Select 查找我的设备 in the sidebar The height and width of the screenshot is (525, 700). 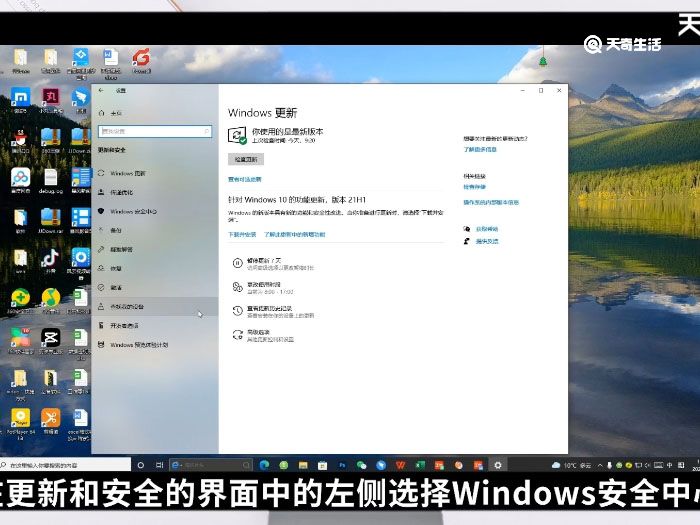pyautogui.click(x=155, y=307)
